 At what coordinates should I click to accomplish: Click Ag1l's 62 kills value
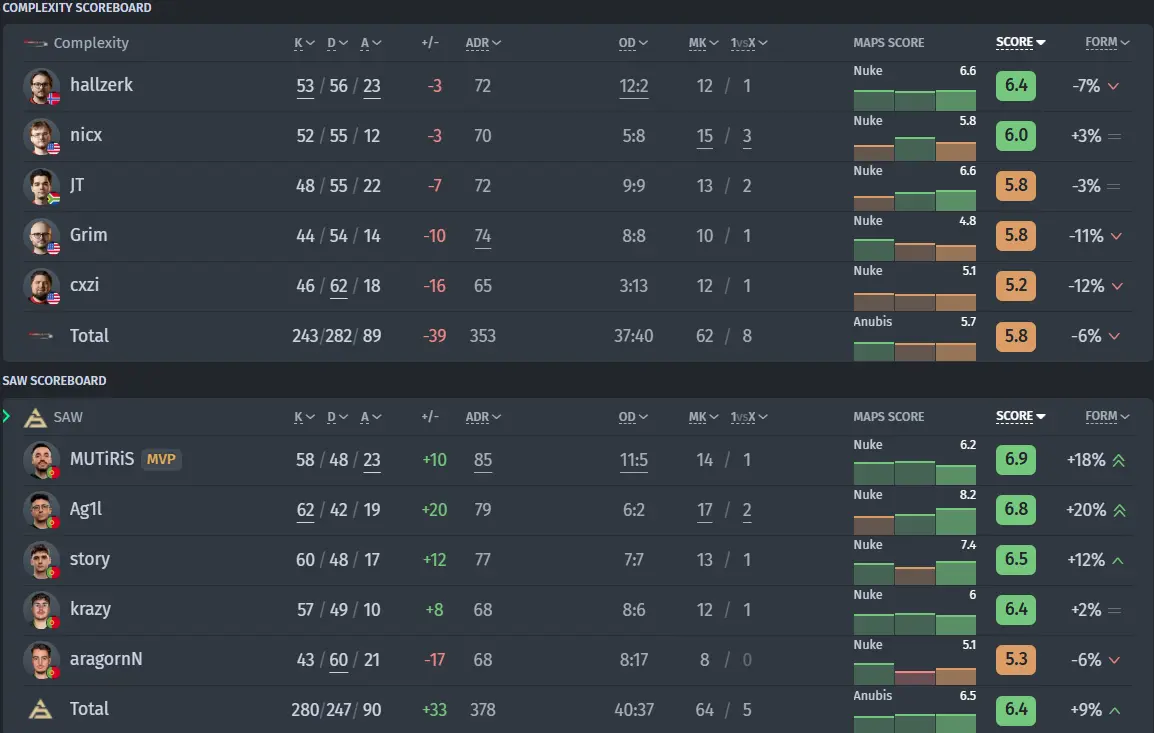click(305, 511)
